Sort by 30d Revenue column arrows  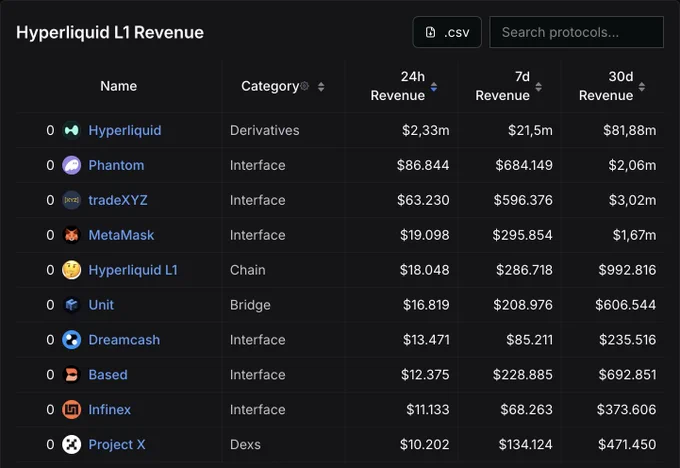pos(642,87)
